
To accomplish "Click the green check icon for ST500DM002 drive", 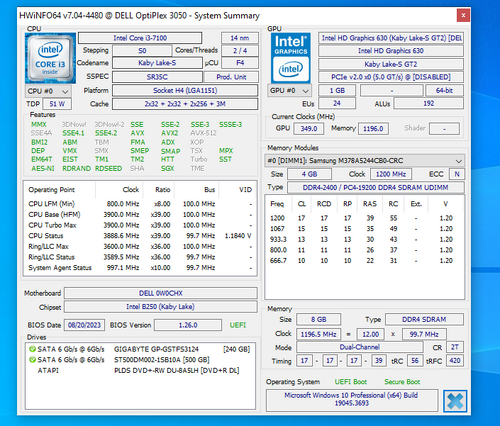I will (x=32, y=360).
